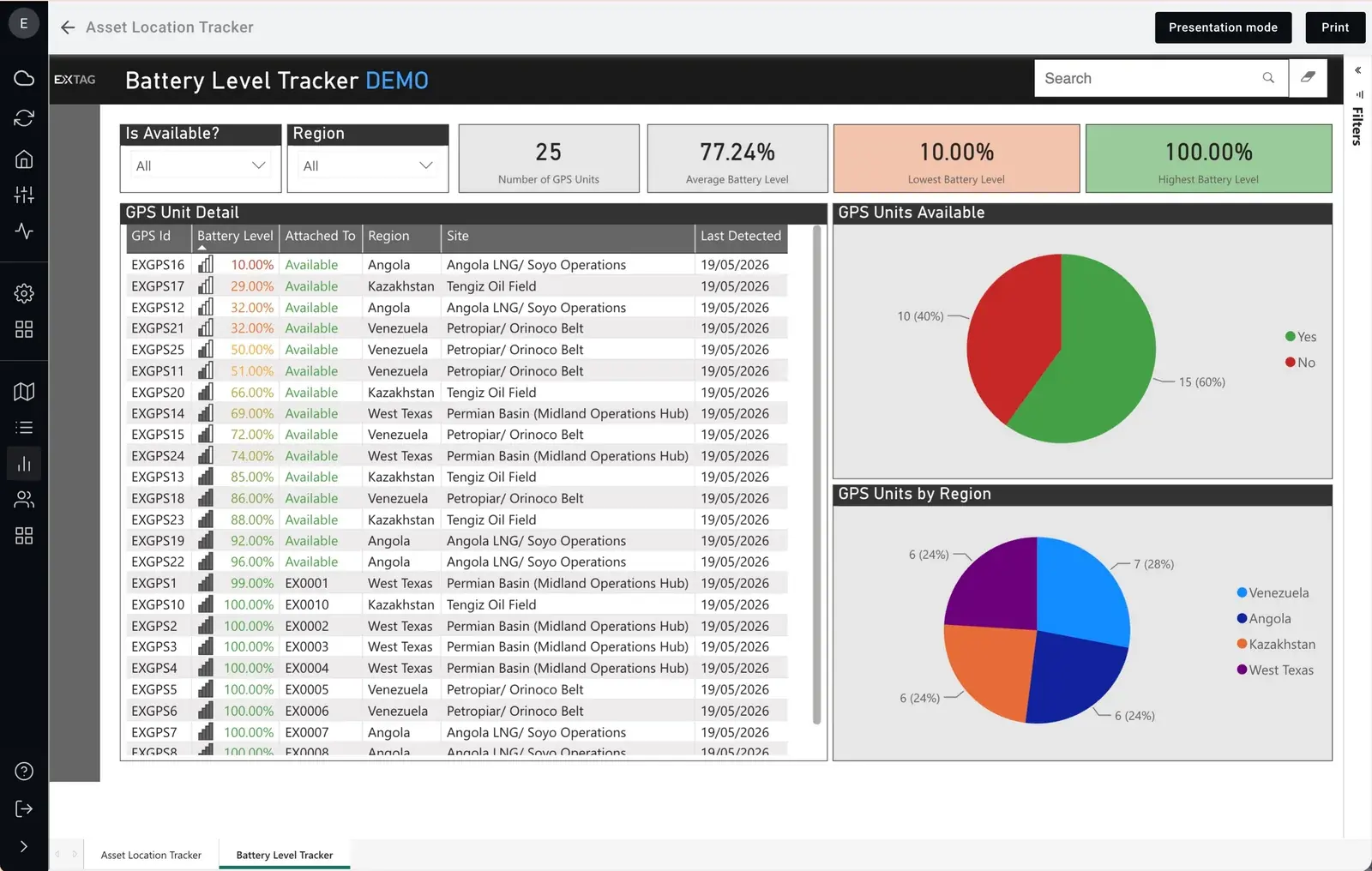Click the activity pulse sidebar icon
Viewport: 1372px width, 871px height.
coord(24,231)
